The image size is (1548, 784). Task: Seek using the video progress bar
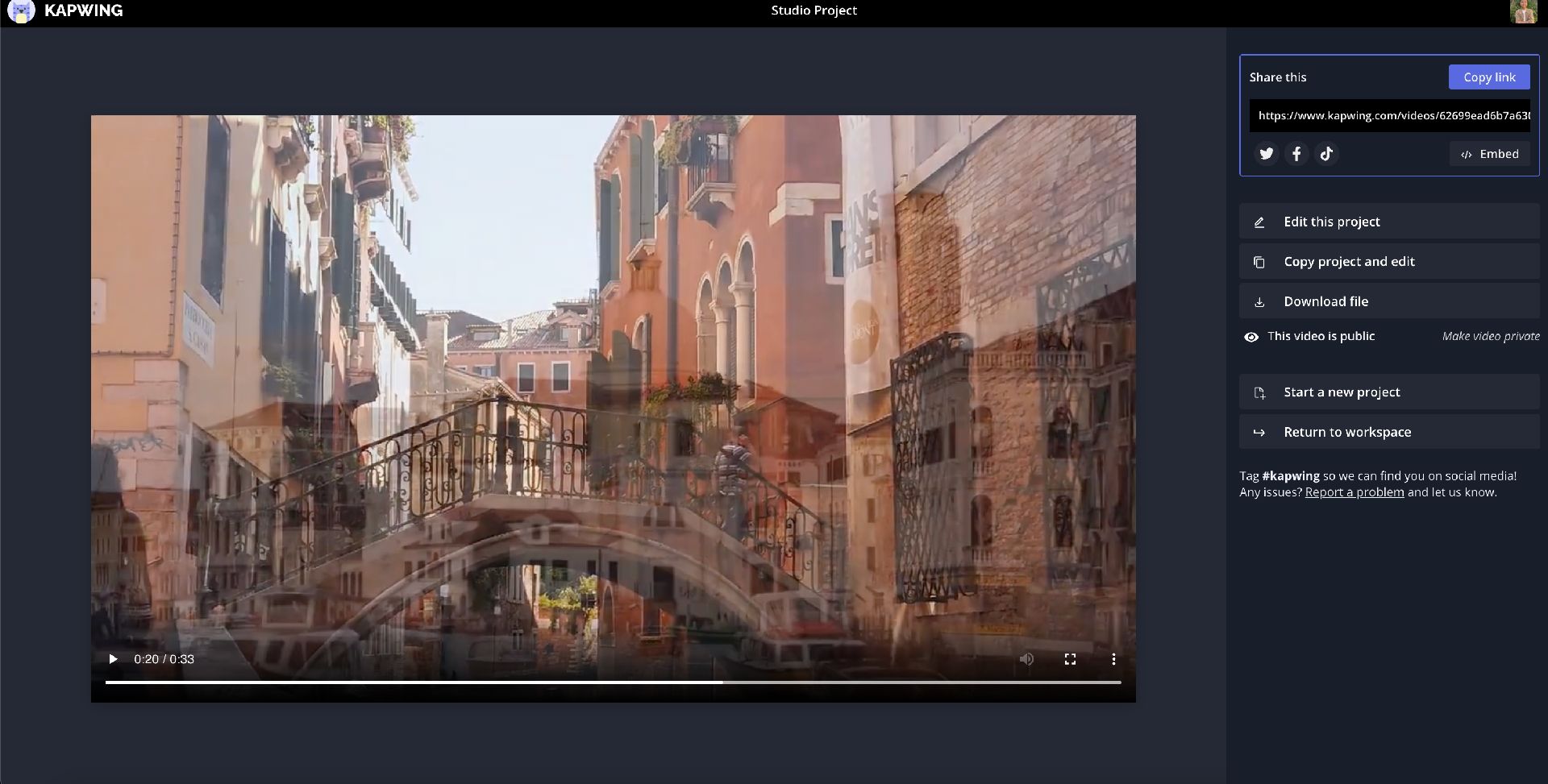tap(613, 682)
